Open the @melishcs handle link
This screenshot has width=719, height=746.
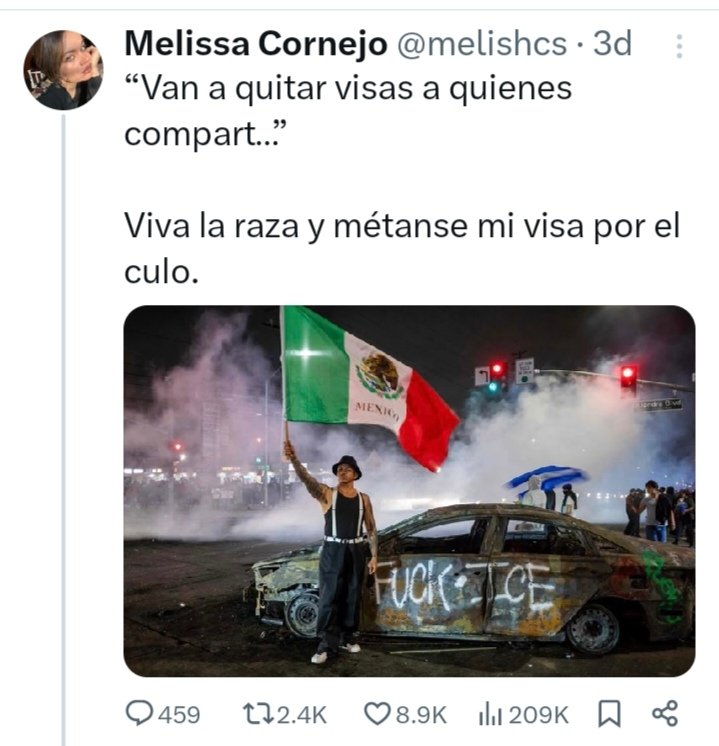point(482,43)
